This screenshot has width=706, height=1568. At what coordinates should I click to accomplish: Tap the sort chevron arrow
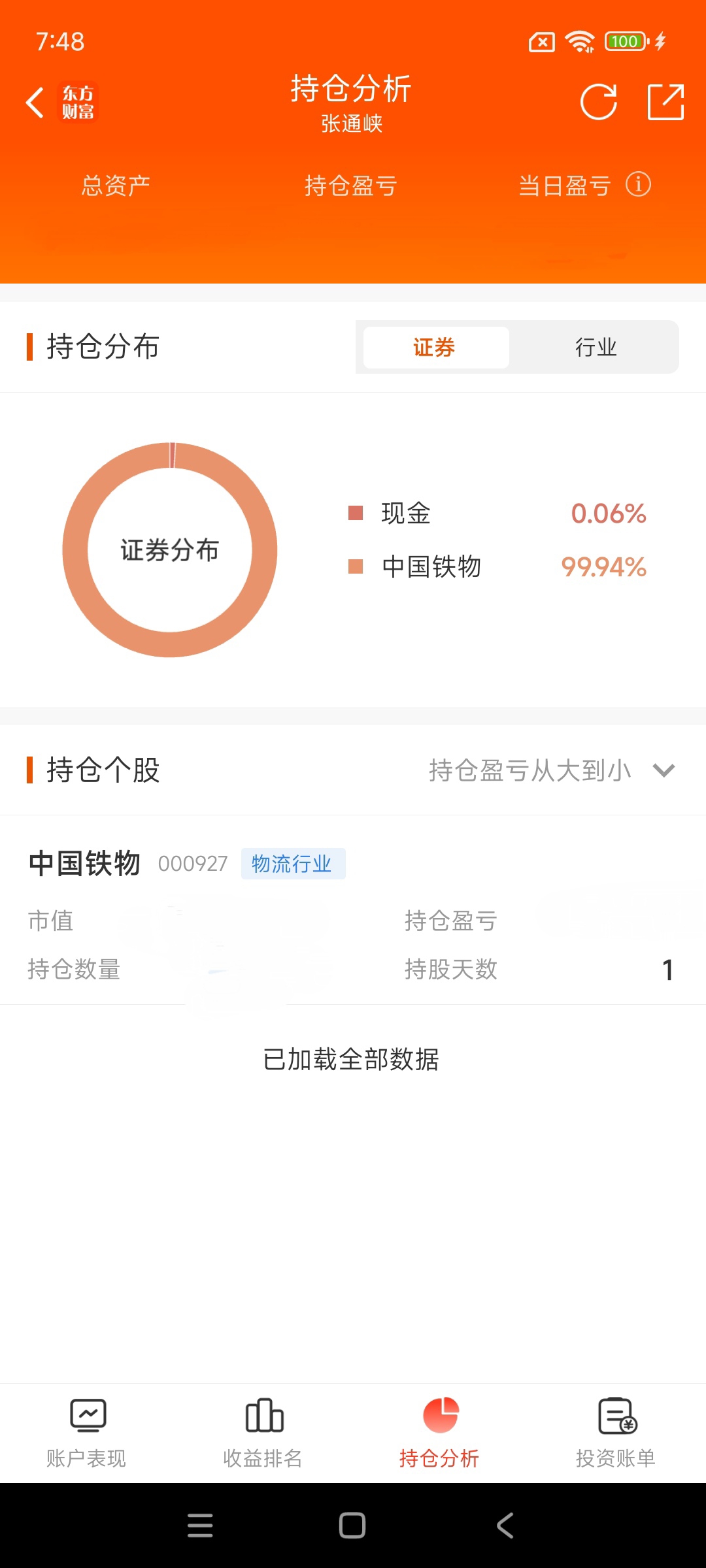pyautogui.click(x=664, y=771)
